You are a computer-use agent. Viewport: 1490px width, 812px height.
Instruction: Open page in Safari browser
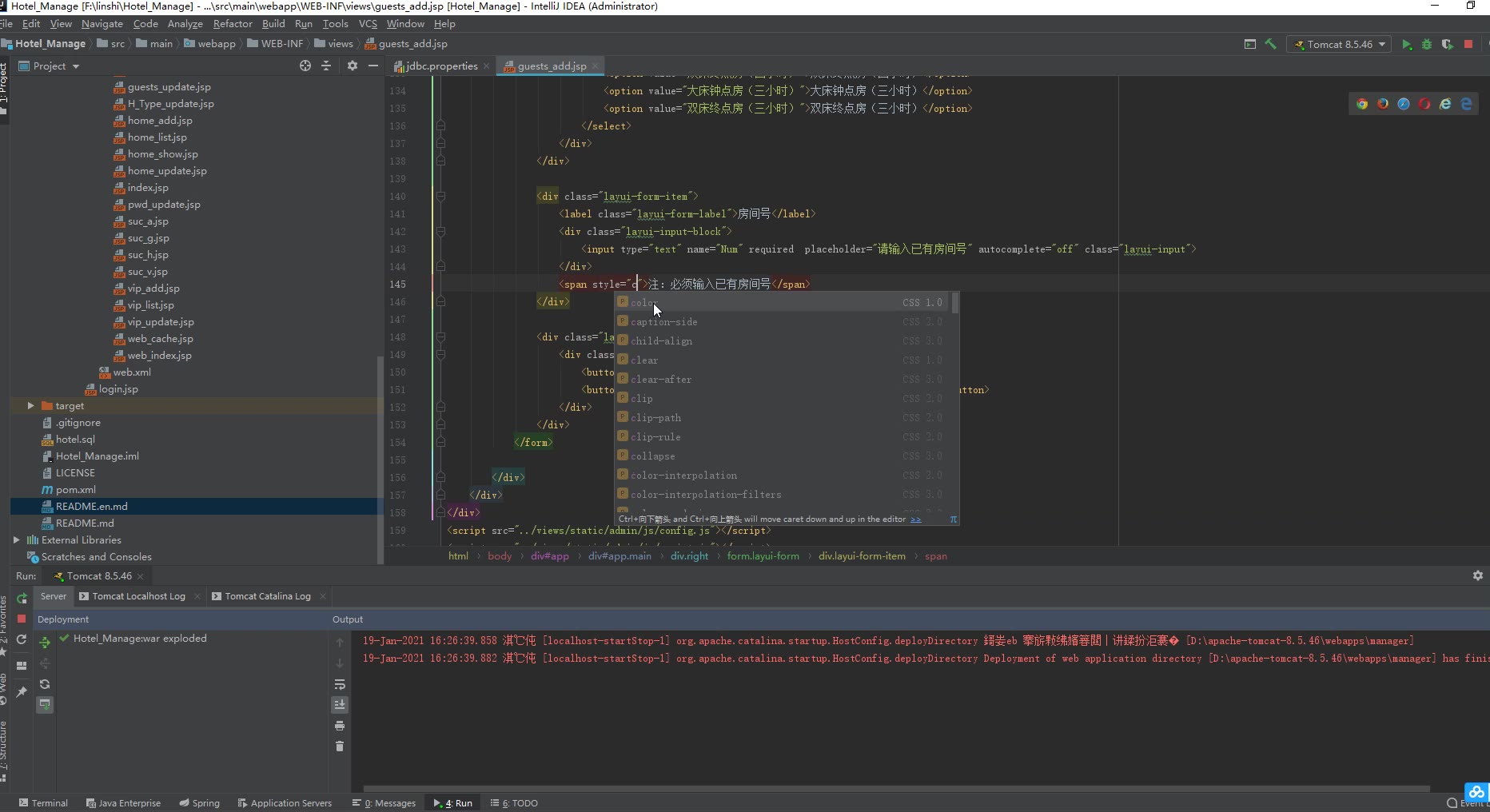(1404, 104)
